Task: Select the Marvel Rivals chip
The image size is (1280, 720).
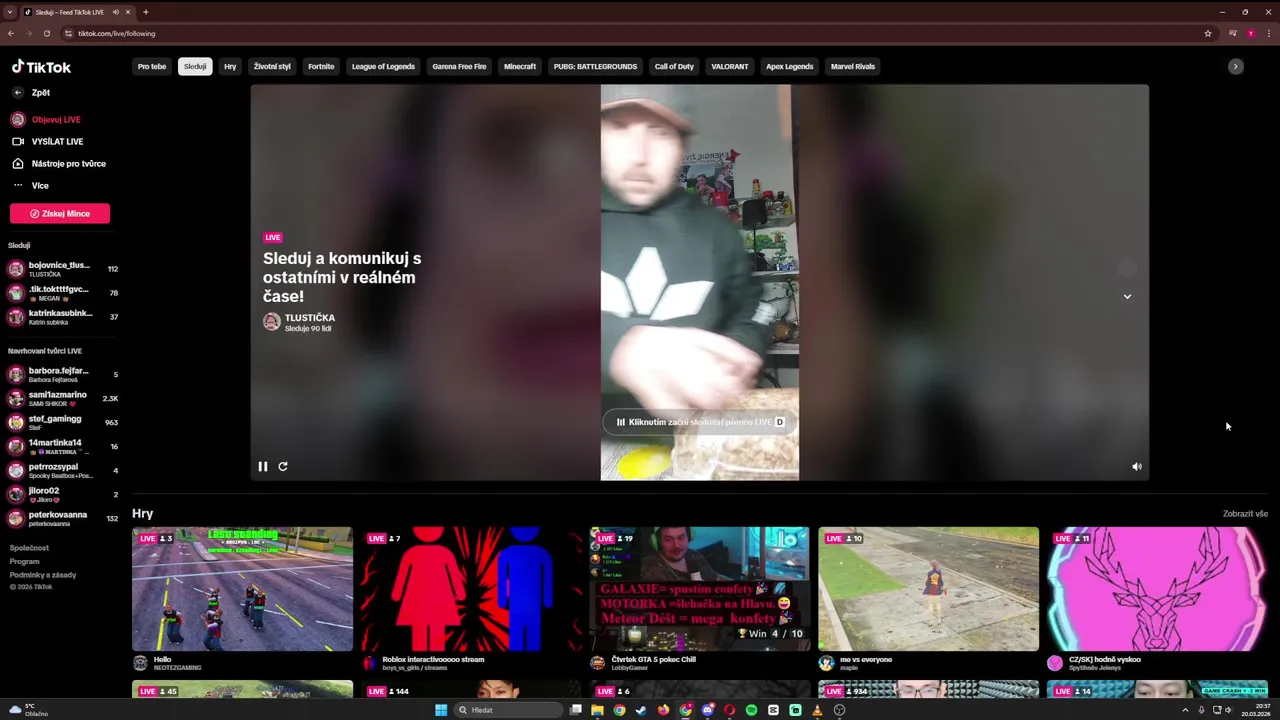Action: [853, 67]
